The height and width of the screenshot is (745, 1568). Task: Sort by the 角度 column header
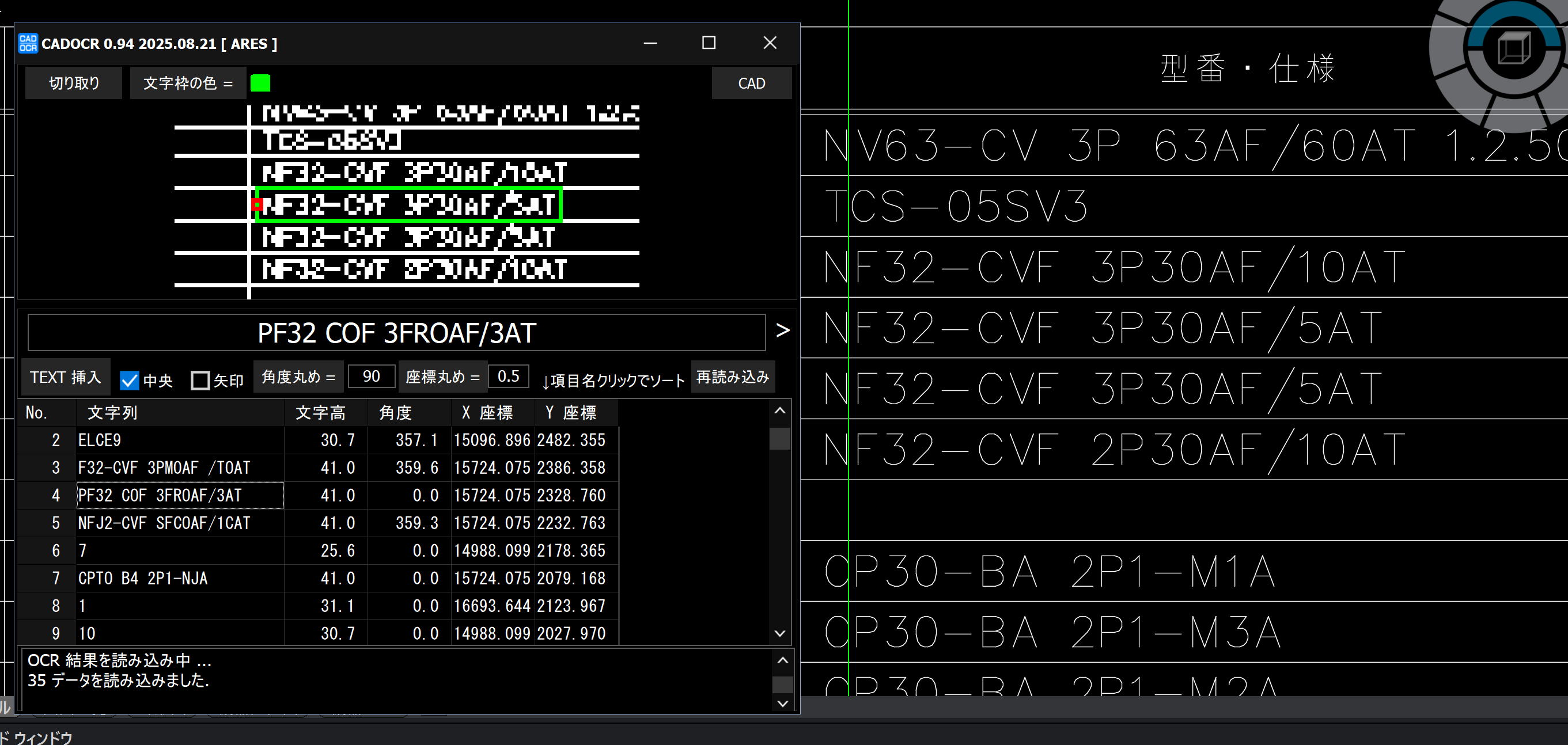(396, 413)
